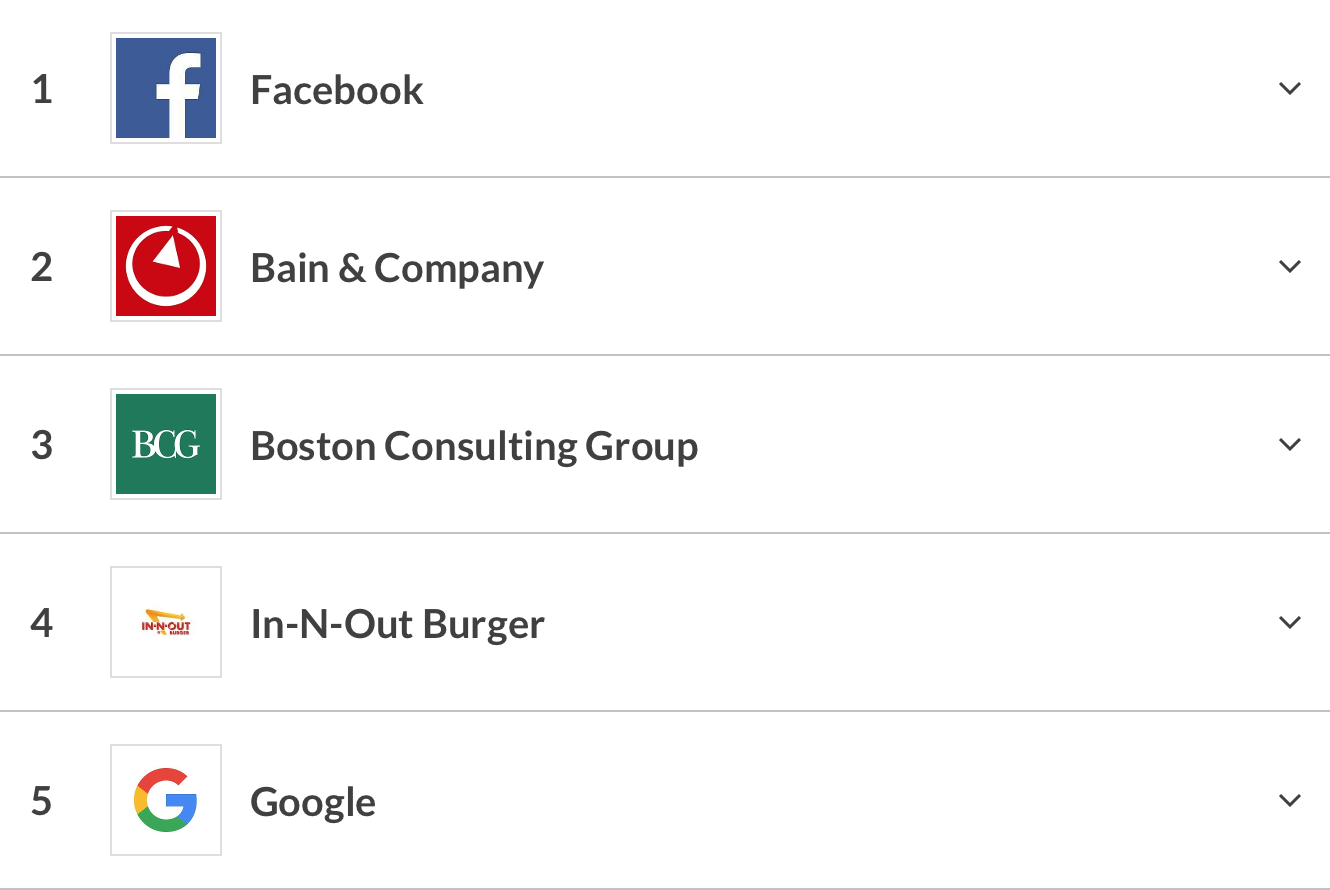Click the Google G logo
This screenshot has width=1330, height=890.
[x=166, y=800]
